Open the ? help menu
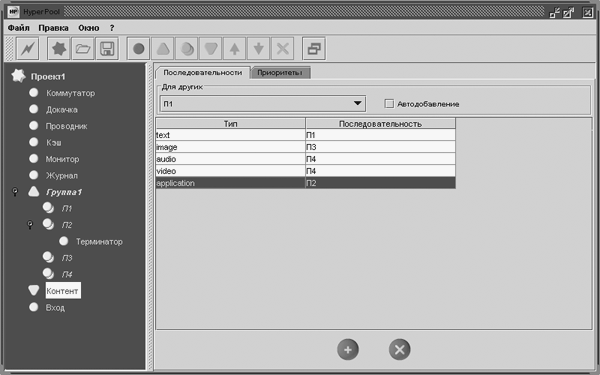This screenshot has width=600, height=375. pyautogui.click(x=112, y=28)
